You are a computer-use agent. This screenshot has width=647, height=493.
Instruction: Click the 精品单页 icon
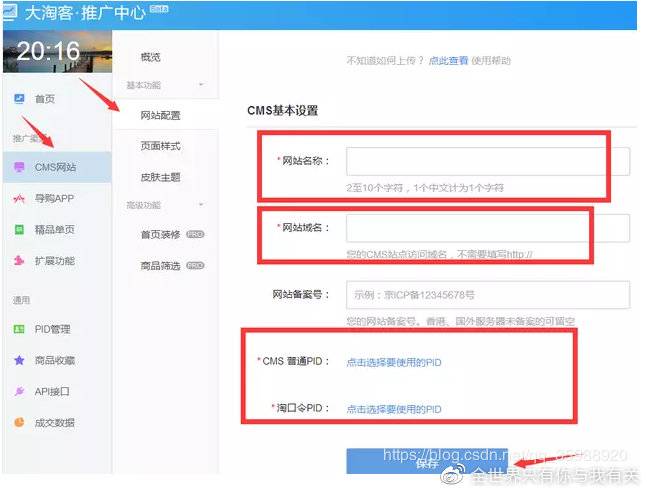(x=19, y=229)
